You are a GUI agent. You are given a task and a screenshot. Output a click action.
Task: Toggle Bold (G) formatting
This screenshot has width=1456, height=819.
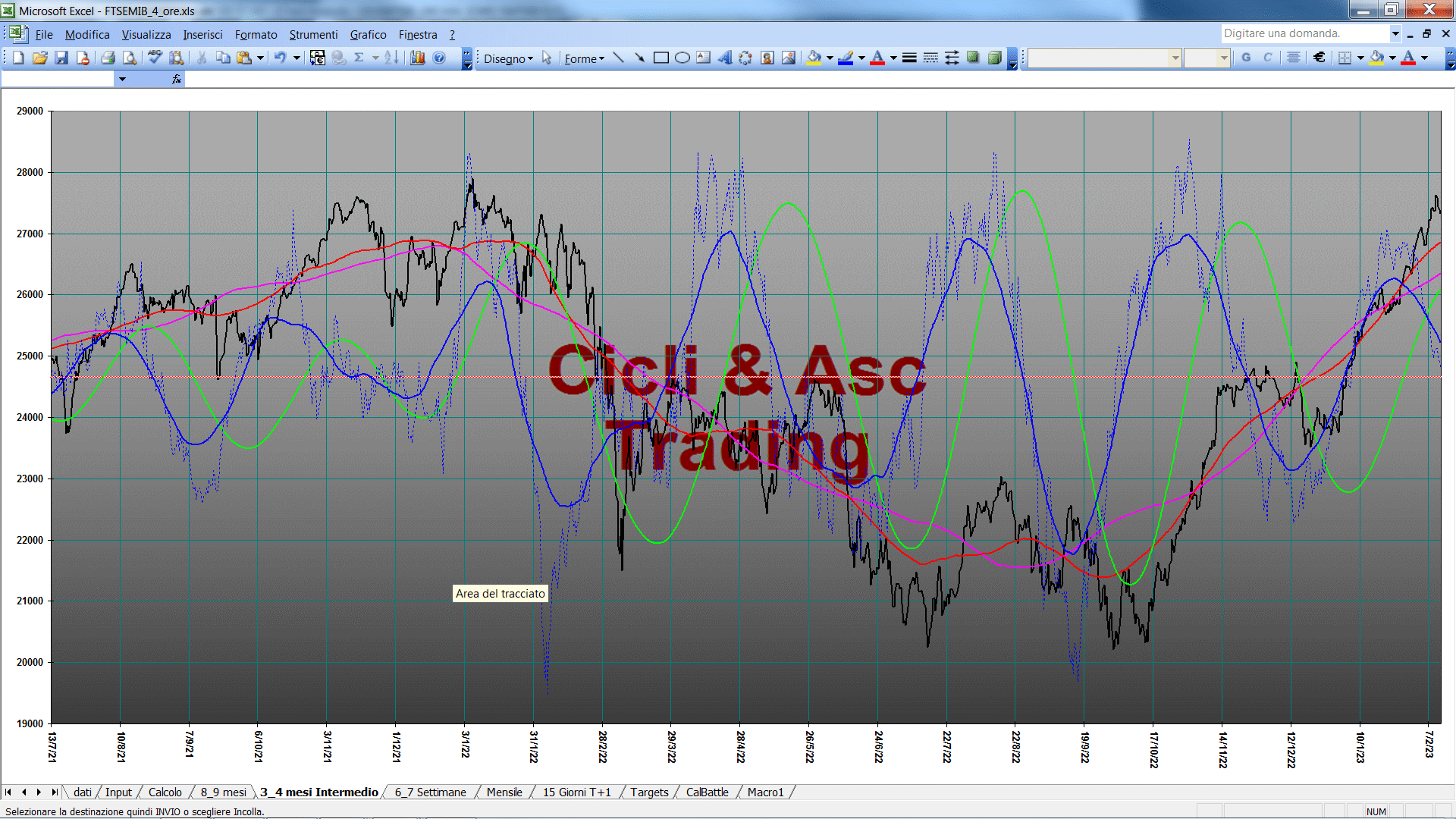click(1246, 58)
